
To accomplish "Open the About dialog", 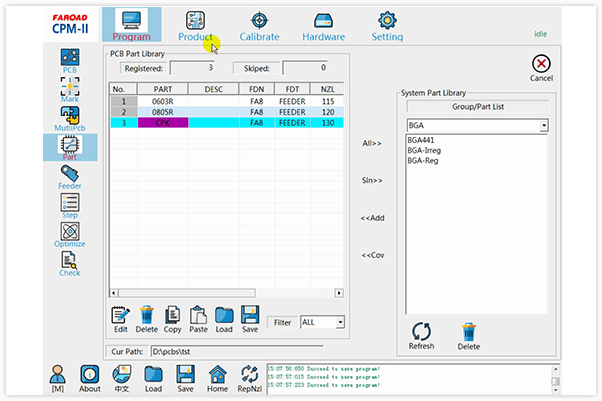I will click(x=89, y=379).
